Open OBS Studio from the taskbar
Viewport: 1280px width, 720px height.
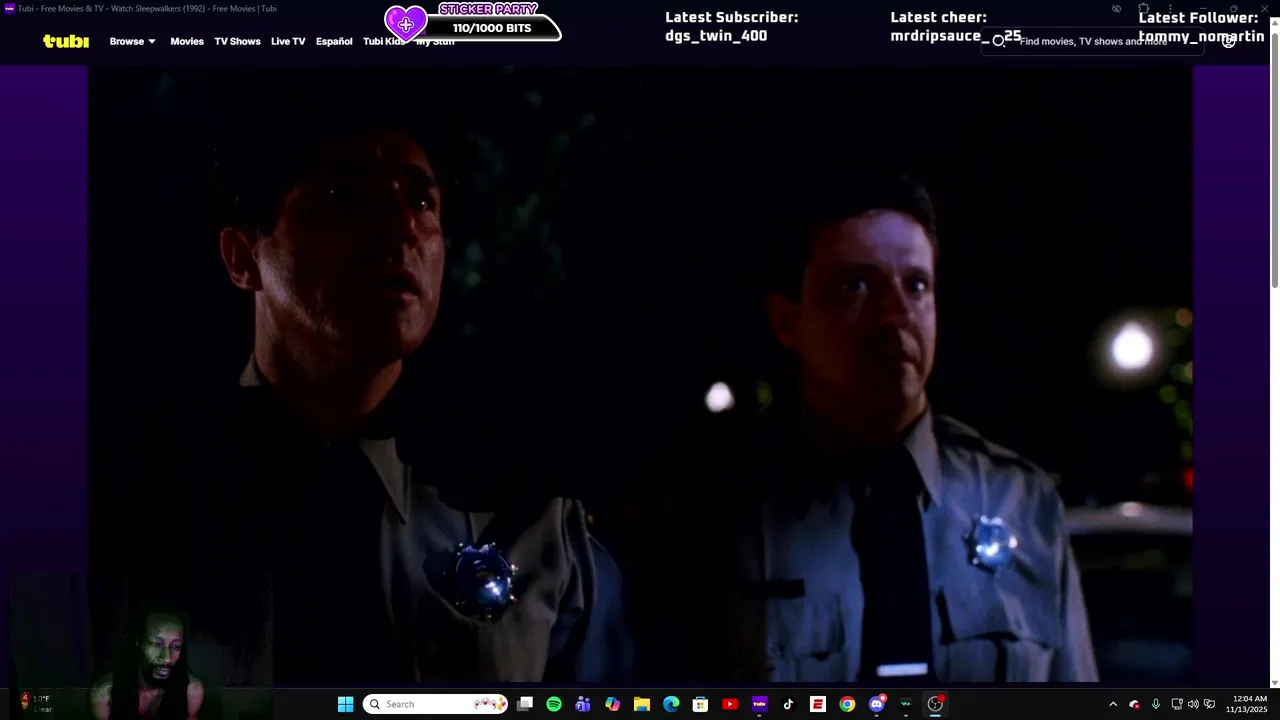(935, 704)
